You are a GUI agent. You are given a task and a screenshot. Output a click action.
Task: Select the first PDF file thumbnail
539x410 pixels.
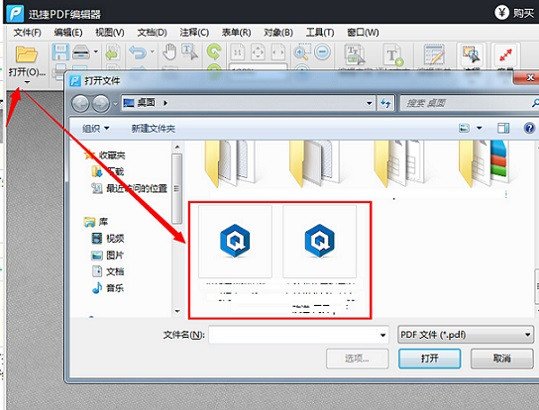click(x=235, y=241)
